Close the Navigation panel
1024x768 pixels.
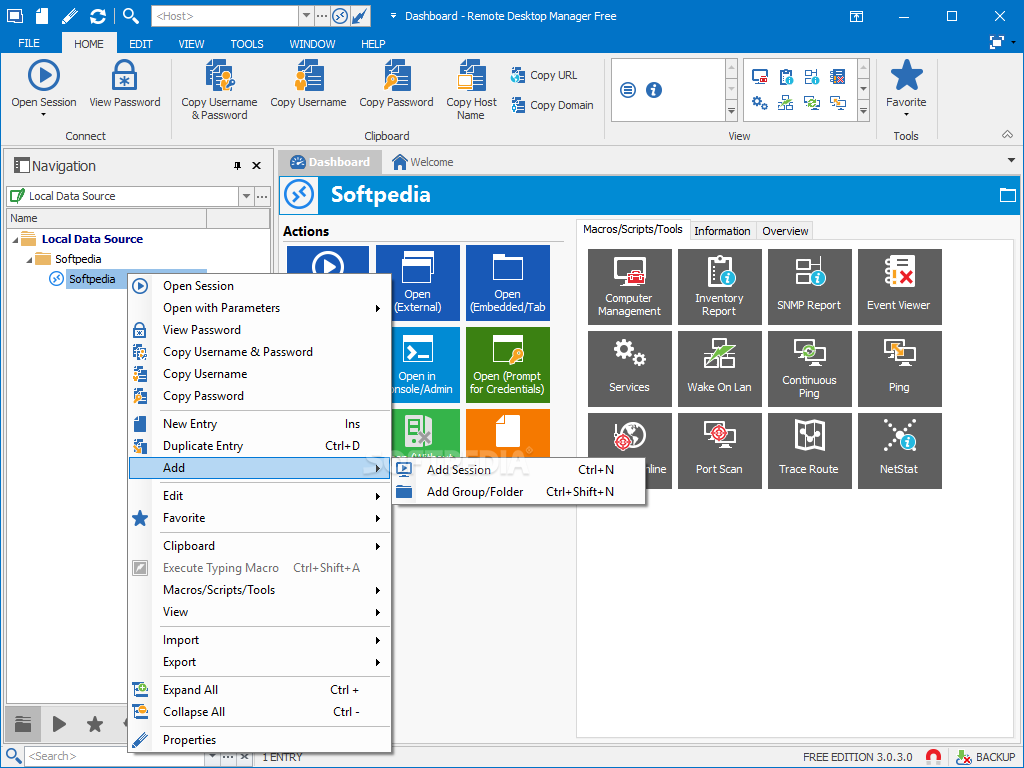point(257,166)
